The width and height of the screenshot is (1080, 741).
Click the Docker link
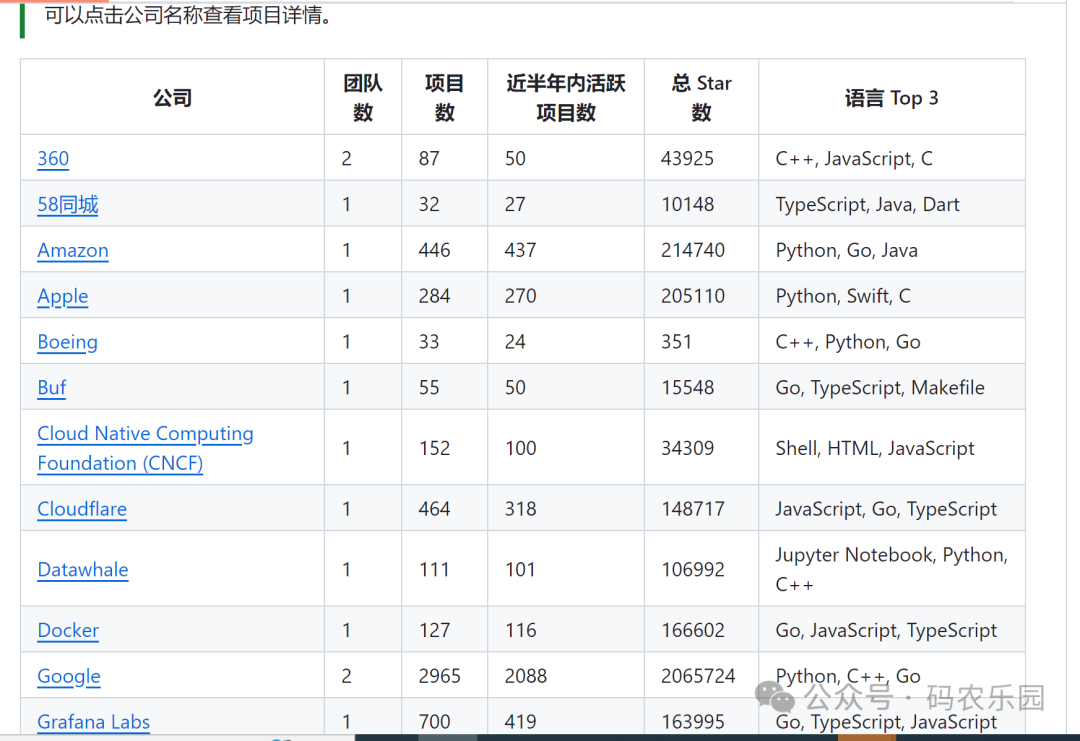point(68,630)
